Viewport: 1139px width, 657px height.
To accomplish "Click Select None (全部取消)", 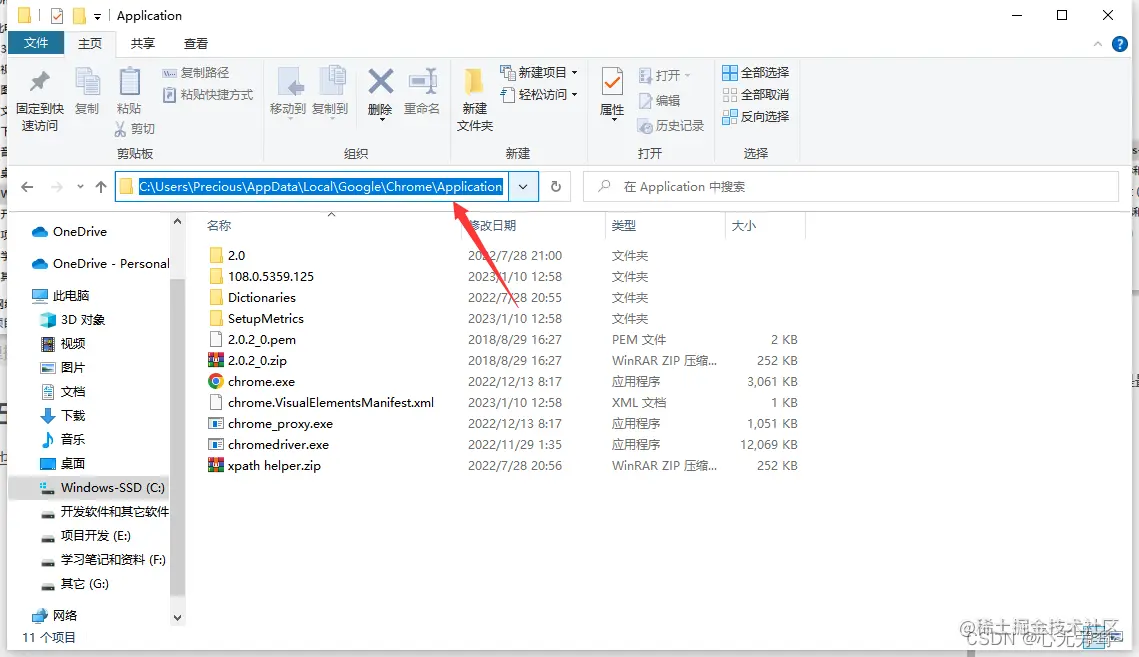I will (755, 94).
